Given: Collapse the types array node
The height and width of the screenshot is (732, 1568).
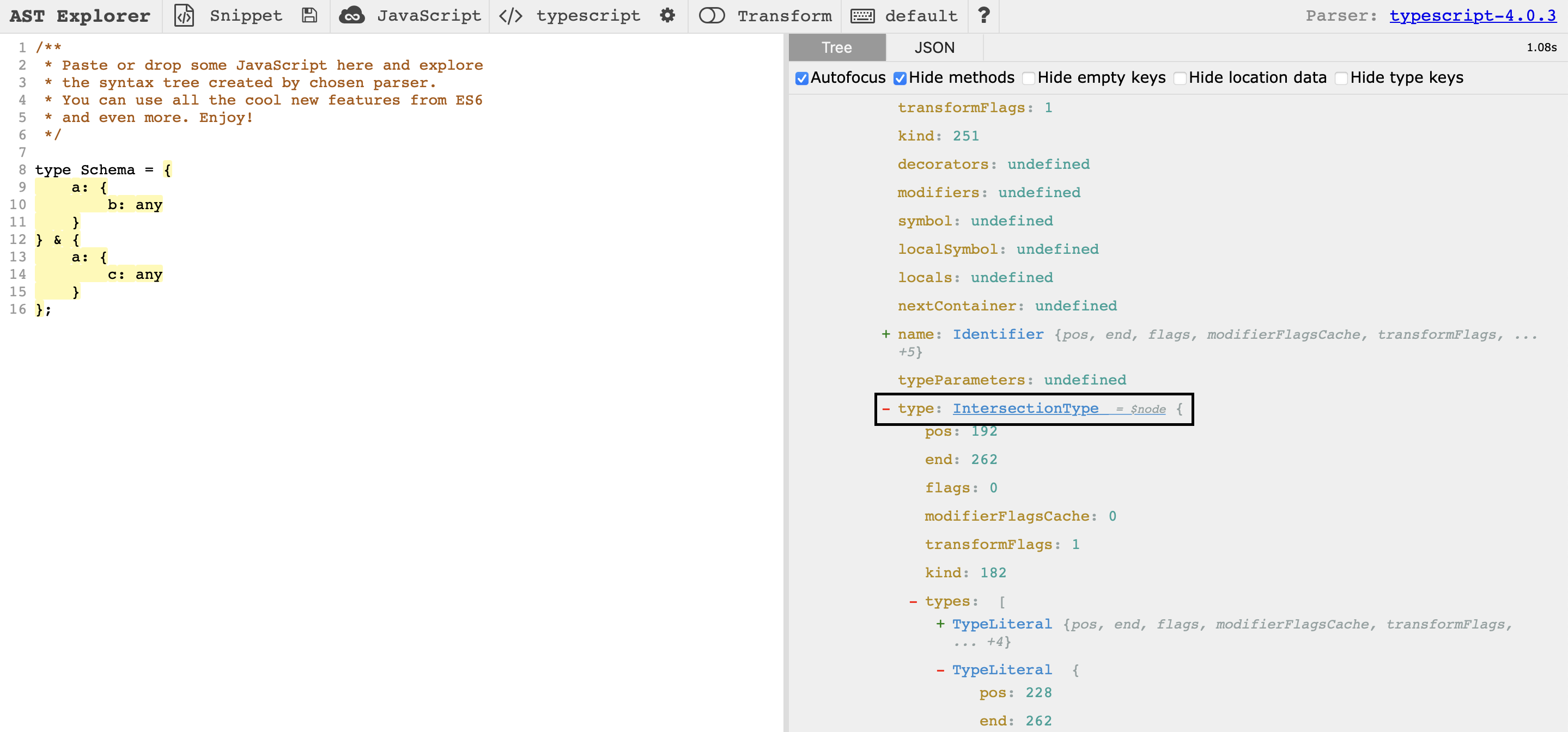Looking at the screenshot, I should 913,602.
